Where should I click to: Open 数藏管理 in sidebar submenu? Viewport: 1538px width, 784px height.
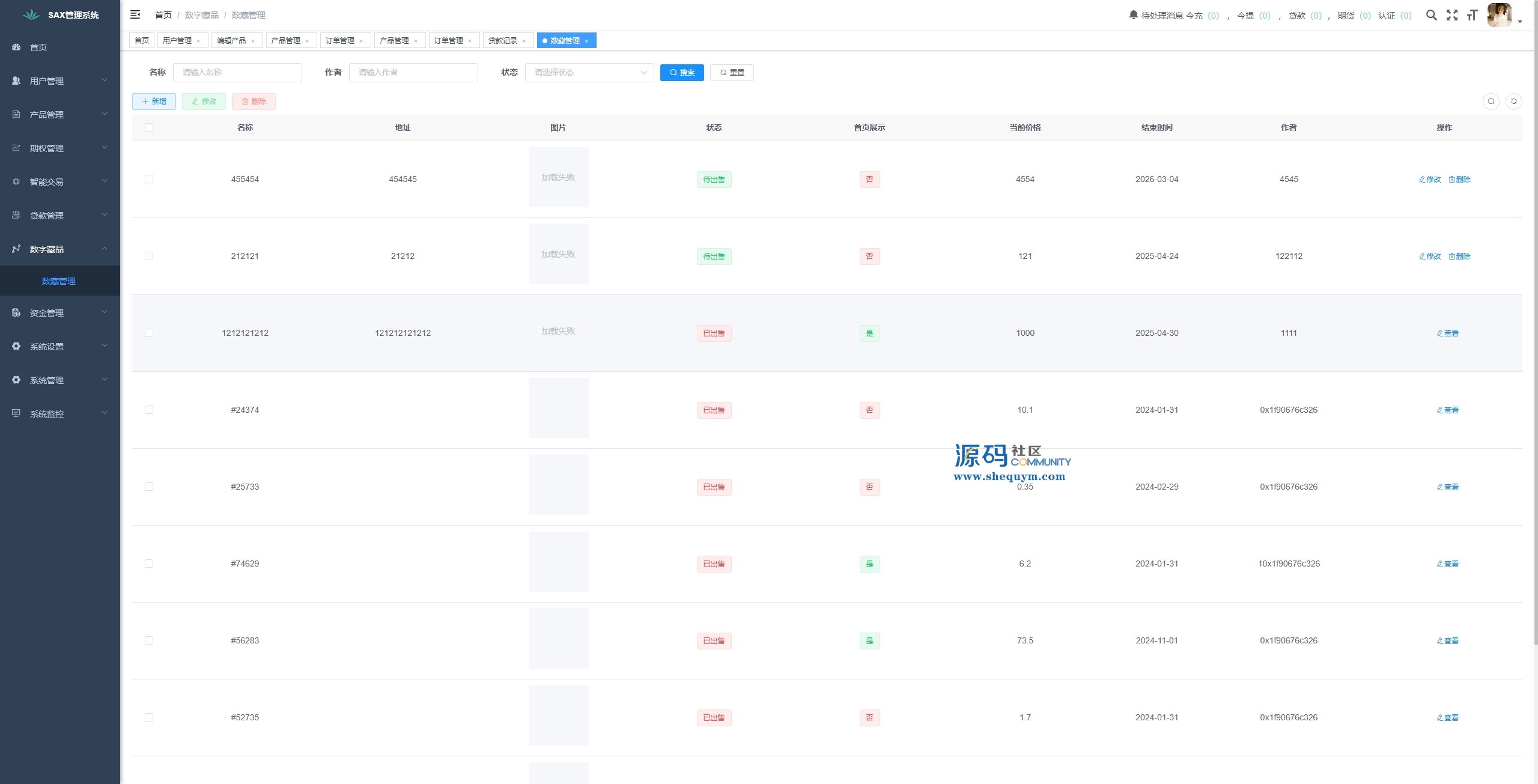point(58,281)
